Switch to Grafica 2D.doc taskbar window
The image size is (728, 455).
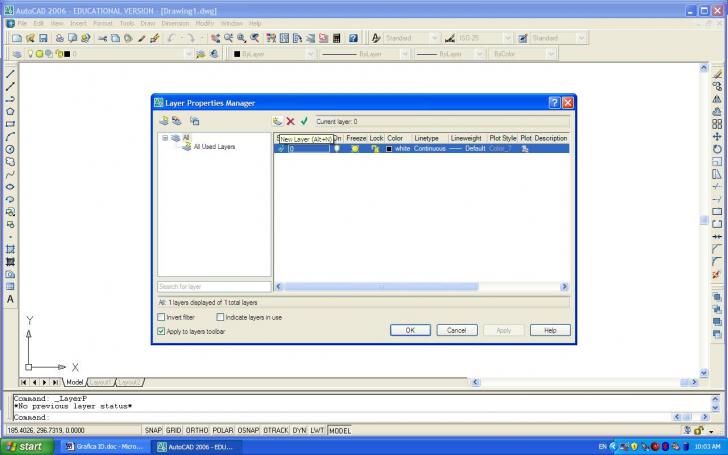(105, 447)
